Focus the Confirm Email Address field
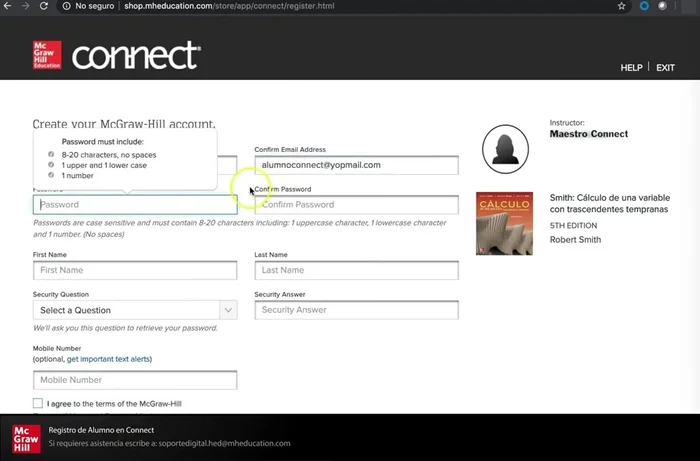Screen dimensions: 700x461 coord(356,165)
